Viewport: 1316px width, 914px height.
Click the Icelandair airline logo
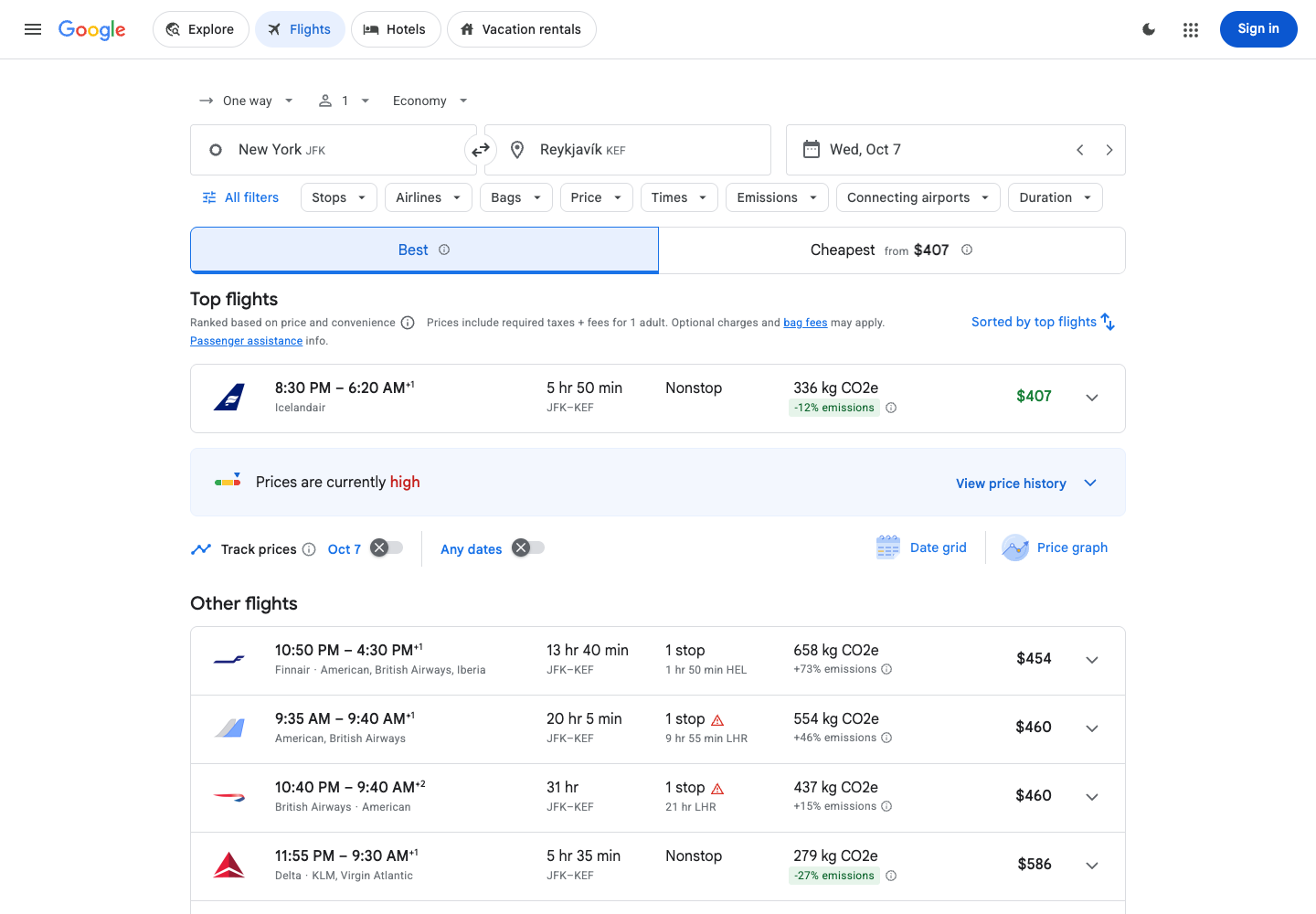point(228,398)
